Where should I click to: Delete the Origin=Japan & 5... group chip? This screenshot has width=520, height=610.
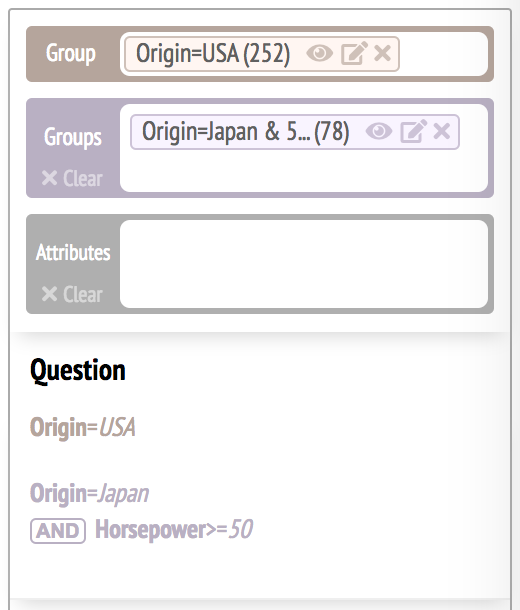(x=442, y=131)
